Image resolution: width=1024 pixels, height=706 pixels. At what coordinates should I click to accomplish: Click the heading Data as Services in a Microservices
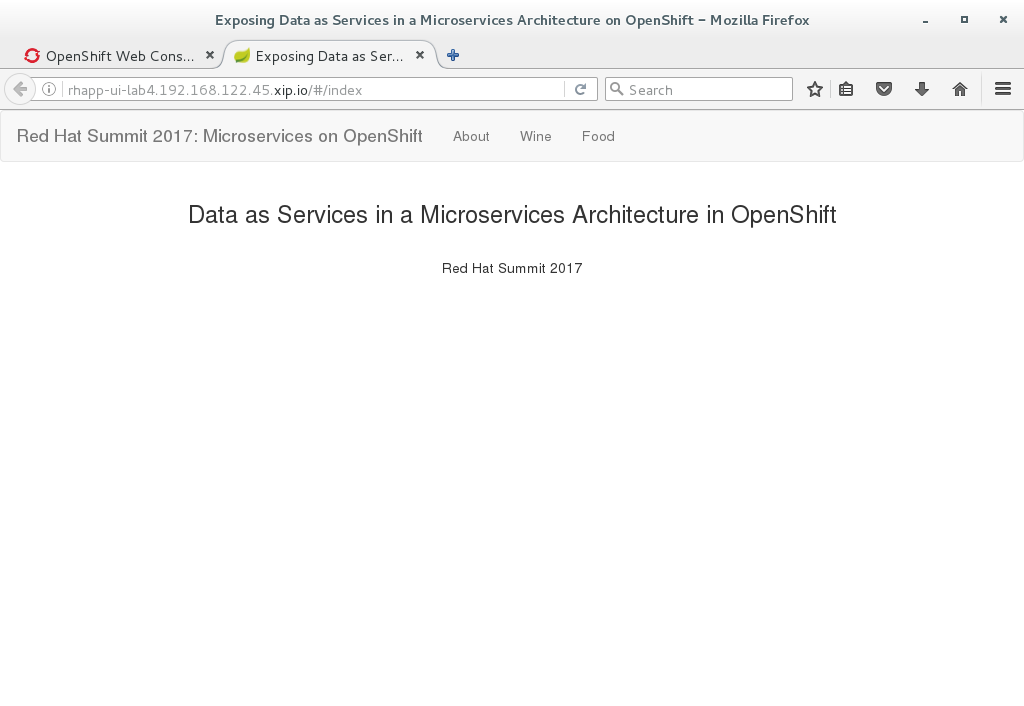pos(512,215)
